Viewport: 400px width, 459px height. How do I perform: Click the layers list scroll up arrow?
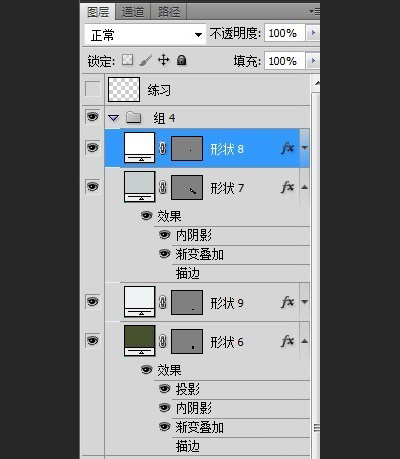pos(316,83)
